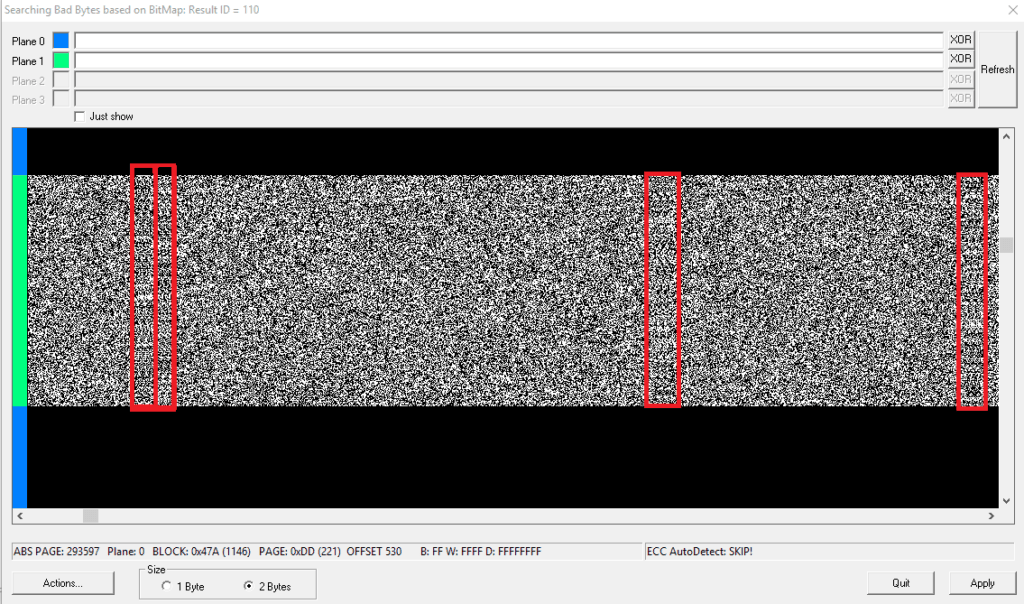Open the Actions... menu button
This screenshot has width=1024, height=604.
[x=63, y=583]
